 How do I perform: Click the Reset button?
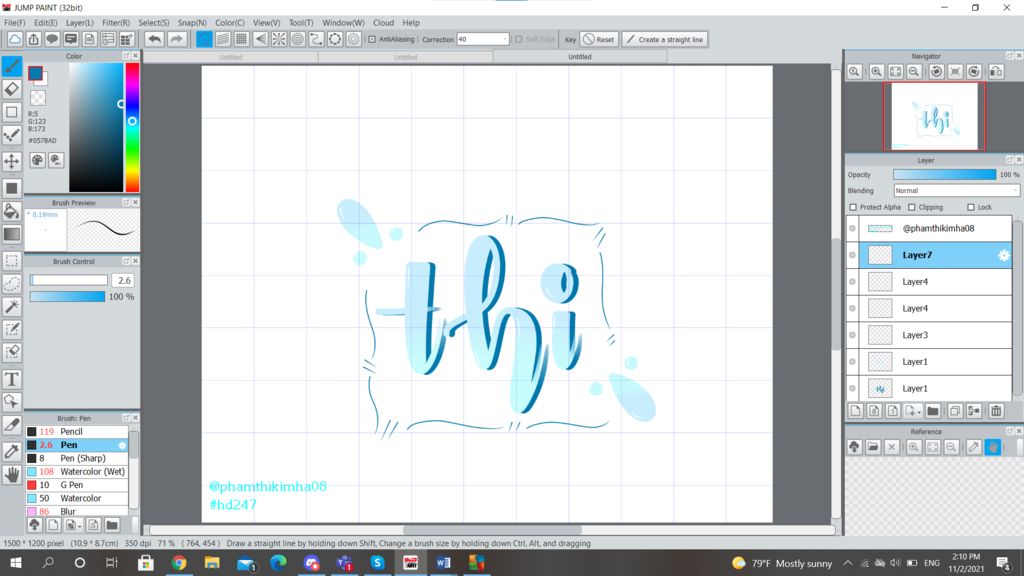pyautogui.click(x=599, y=39)
